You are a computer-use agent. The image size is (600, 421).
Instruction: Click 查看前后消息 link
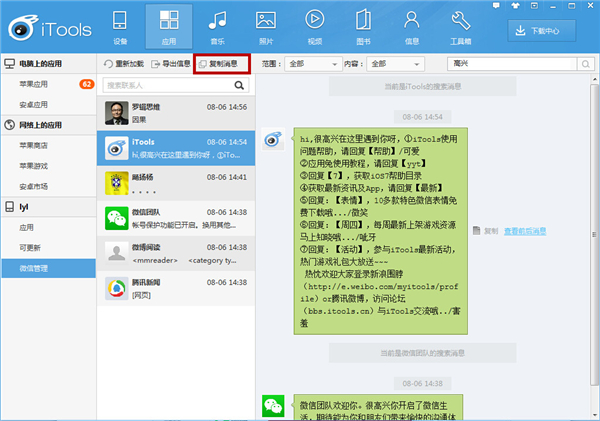click(525, 231)
